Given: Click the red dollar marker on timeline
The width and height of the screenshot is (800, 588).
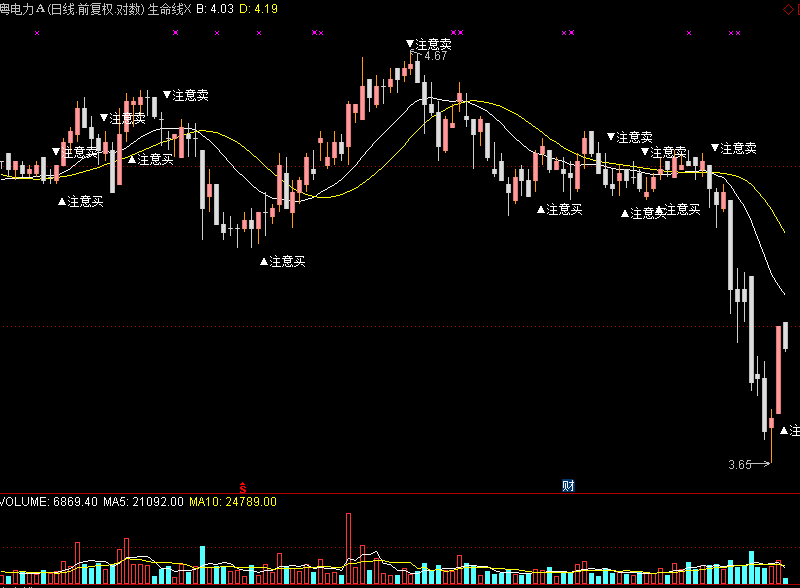Looking at the screenshot, I should [241, 487].
